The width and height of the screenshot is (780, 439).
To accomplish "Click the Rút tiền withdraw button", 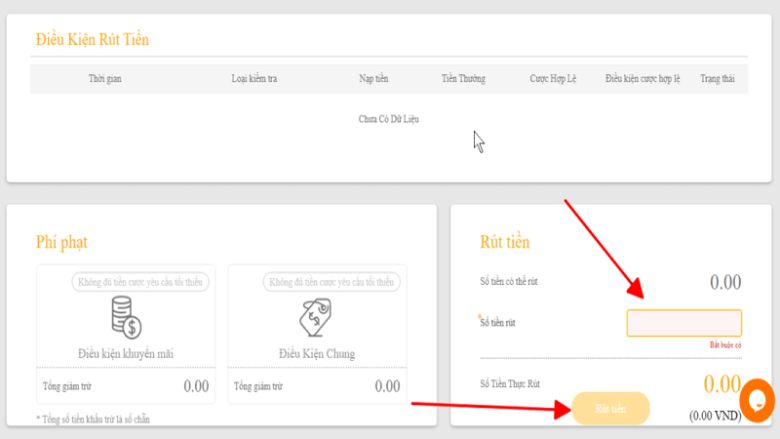I will coord(610,409).
